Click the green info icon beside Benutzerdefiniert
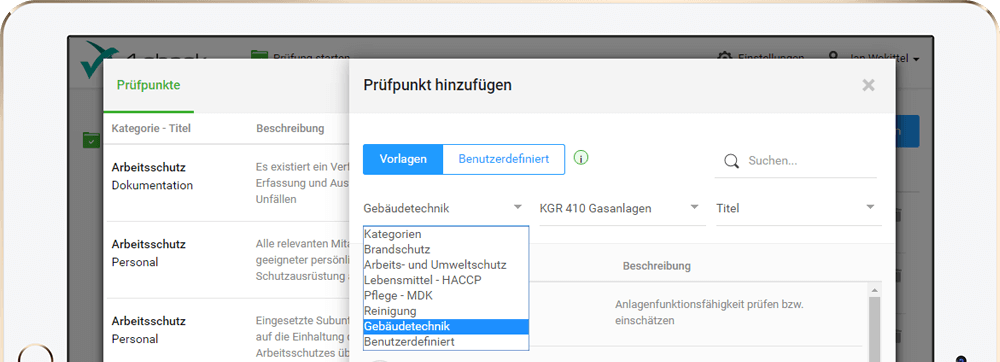The height and width of the screenshot is (362, 1000). pos(580,157)
